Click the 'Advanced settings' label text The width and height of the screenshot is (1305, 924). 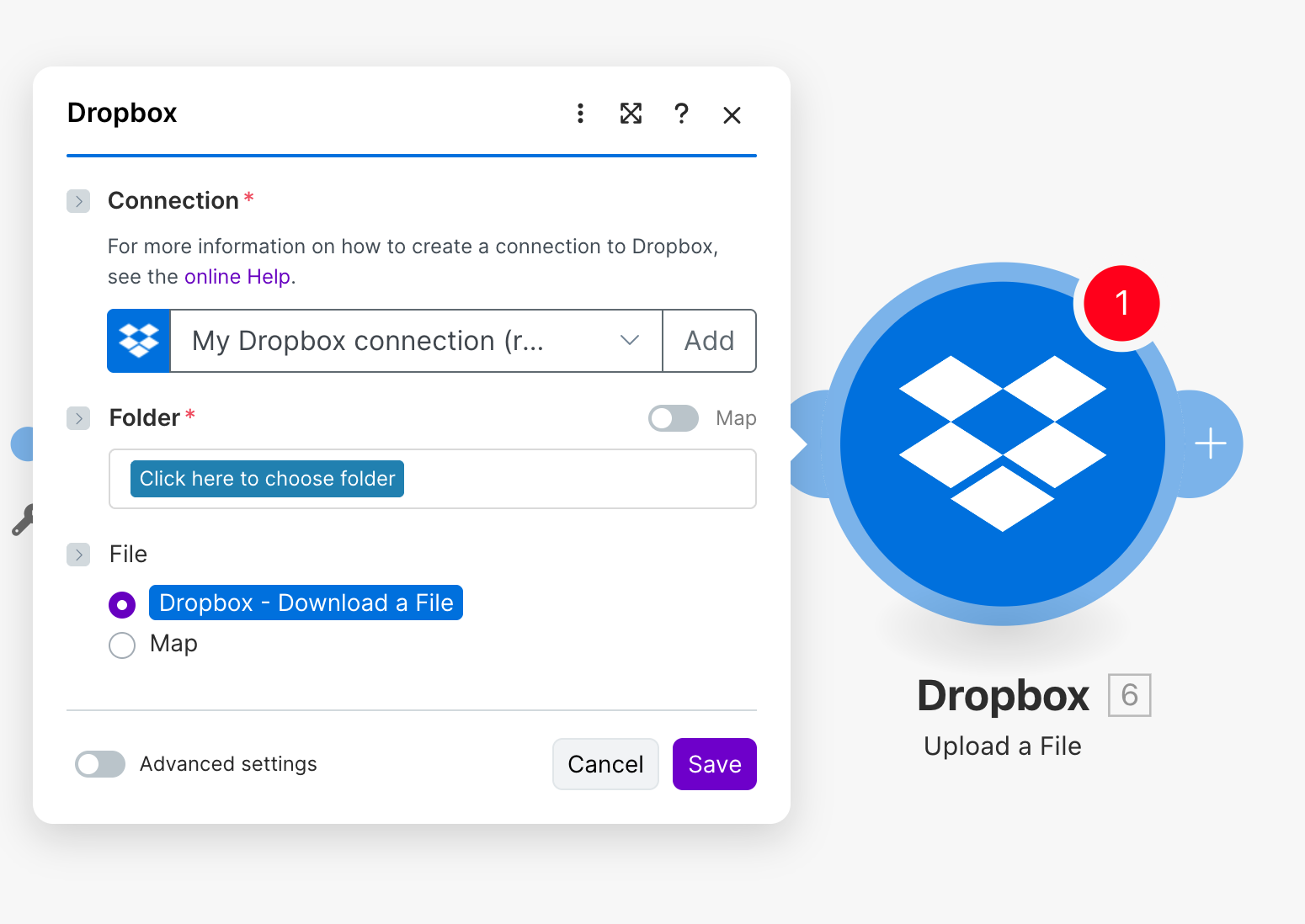[228, 764]
